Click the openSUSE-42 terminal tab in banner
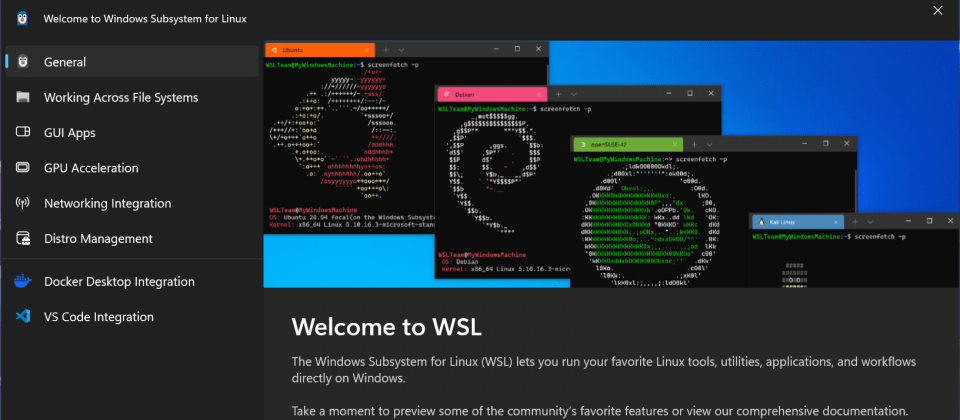 pos(628,144)
